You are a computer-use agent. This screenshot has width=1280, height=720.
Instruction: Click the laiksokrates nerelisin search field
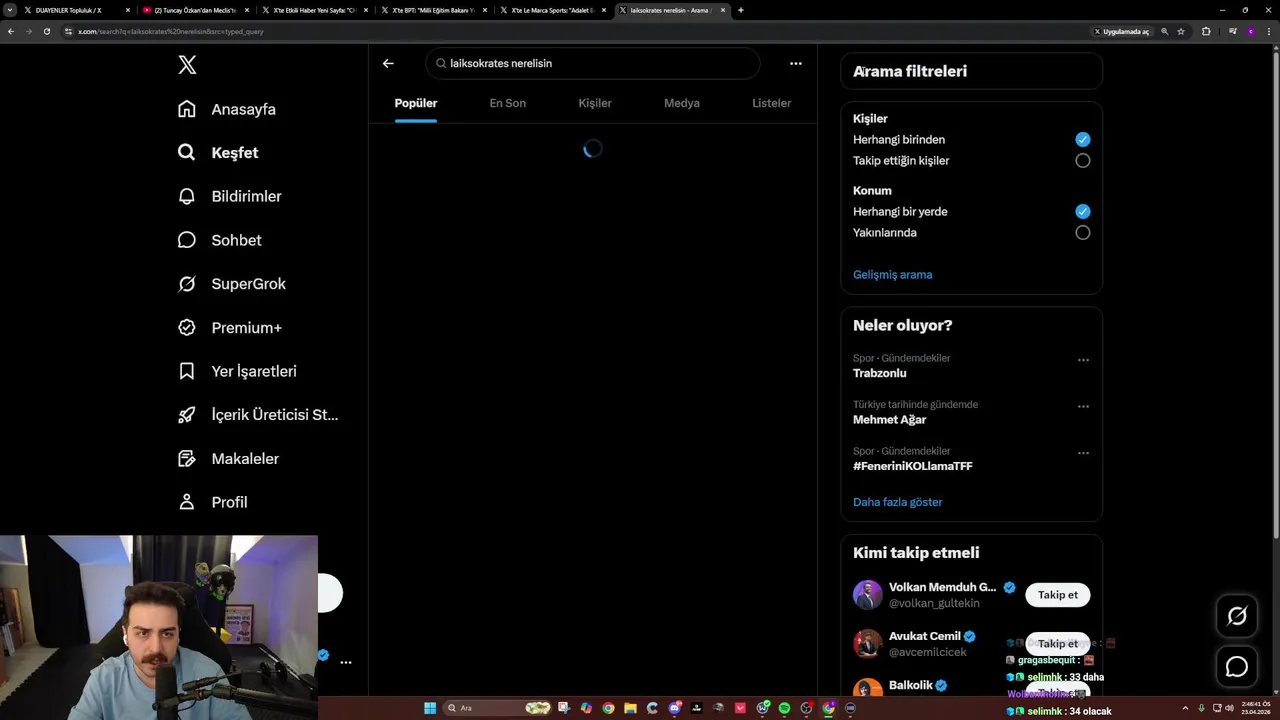click(593, 63)
